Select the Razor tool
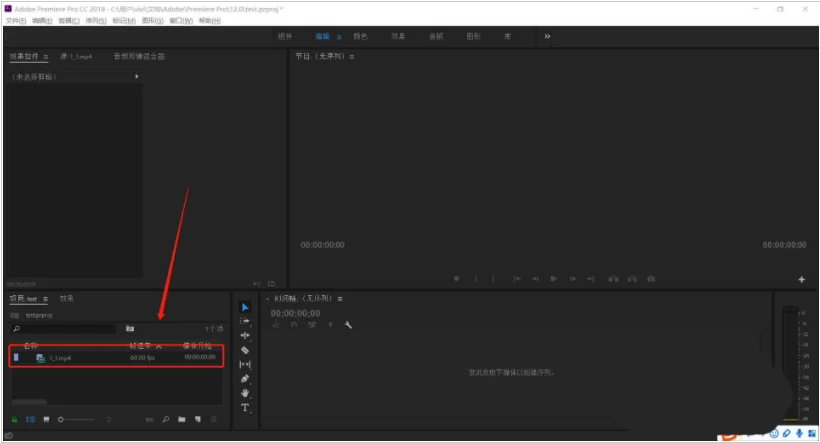820x443 pixels. [245, 350]
